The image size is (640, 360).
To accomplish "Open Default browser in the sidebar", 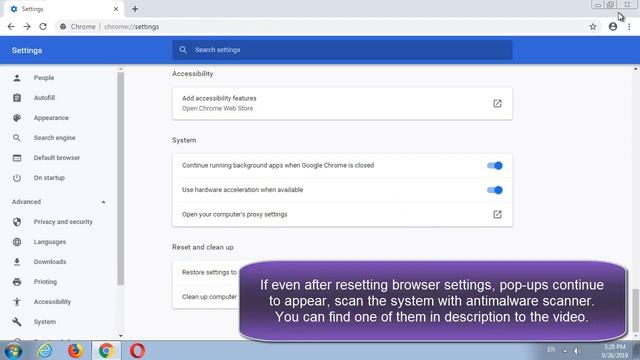I will [x=57, y=158].
